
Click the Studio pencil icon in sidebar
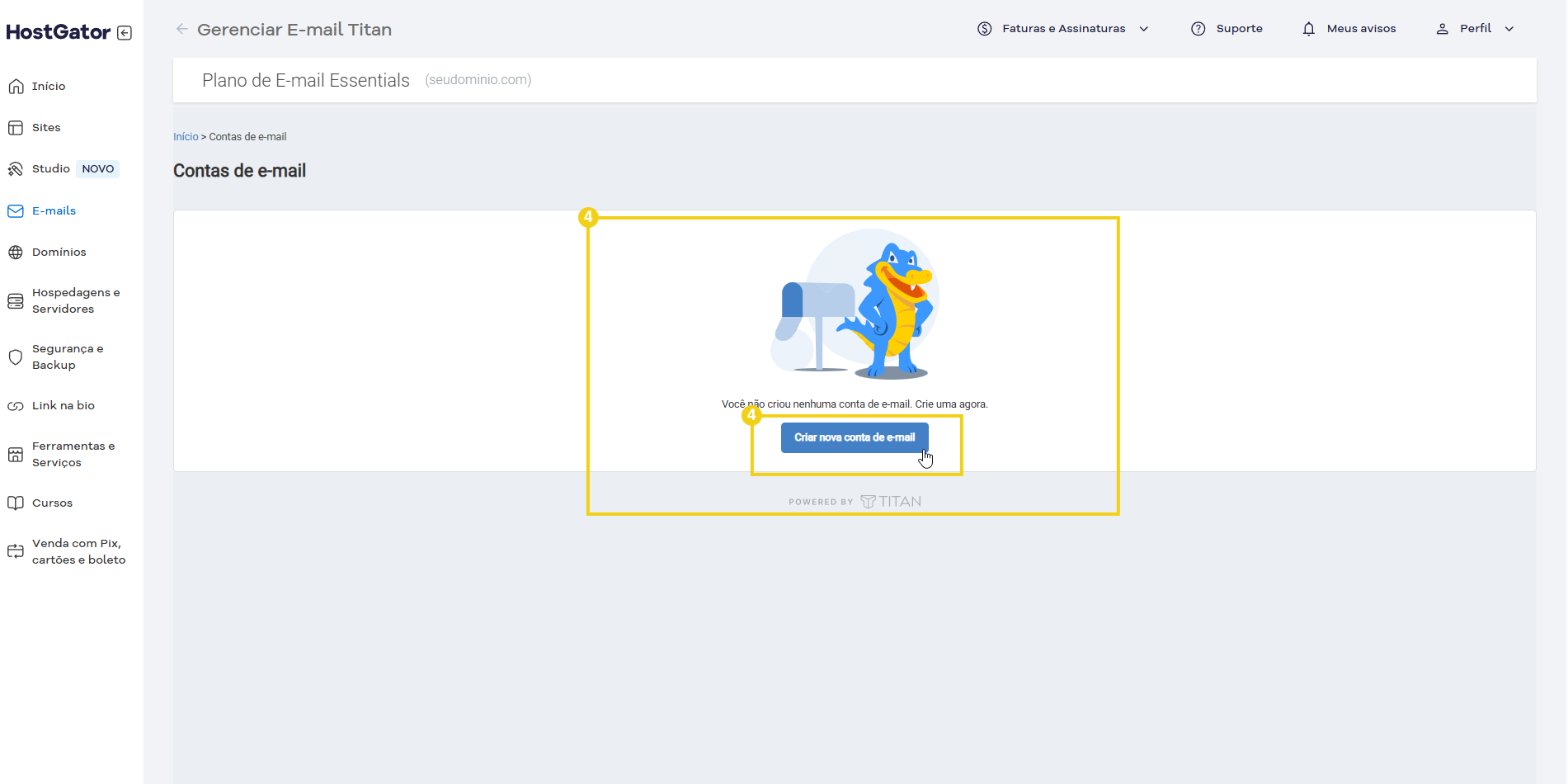click(16, 169)
